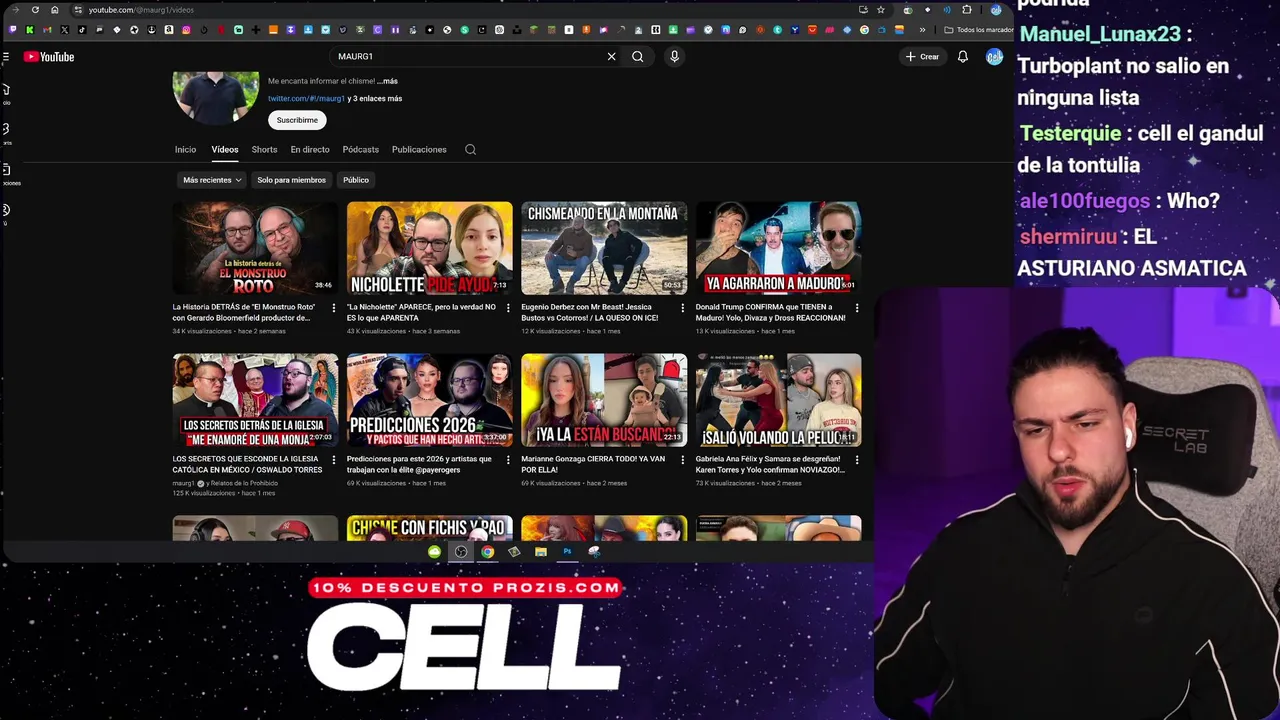Viewport: 1280px width, 720px height.
Task: Switch to the Shorts tab
Action: (x=264, y=150)
